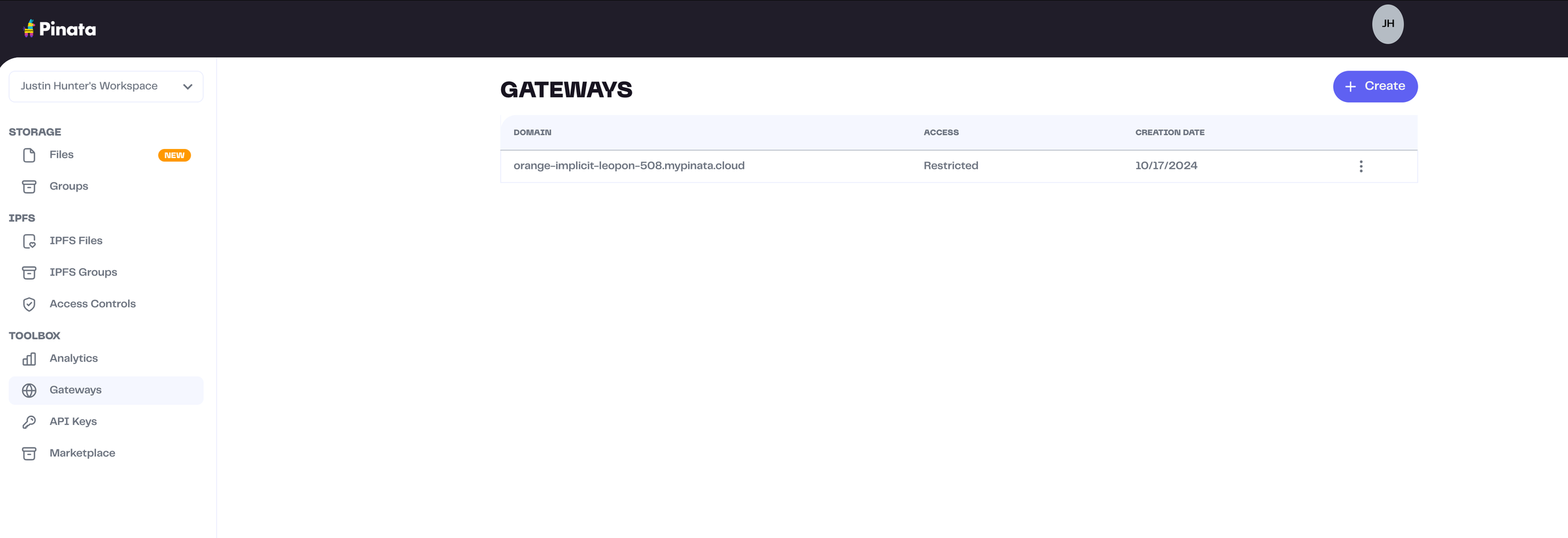The width and height of the screenshot is (1568, 538).
Task: Click the Pinata logo in header
Action: click(x=59, y=29)
